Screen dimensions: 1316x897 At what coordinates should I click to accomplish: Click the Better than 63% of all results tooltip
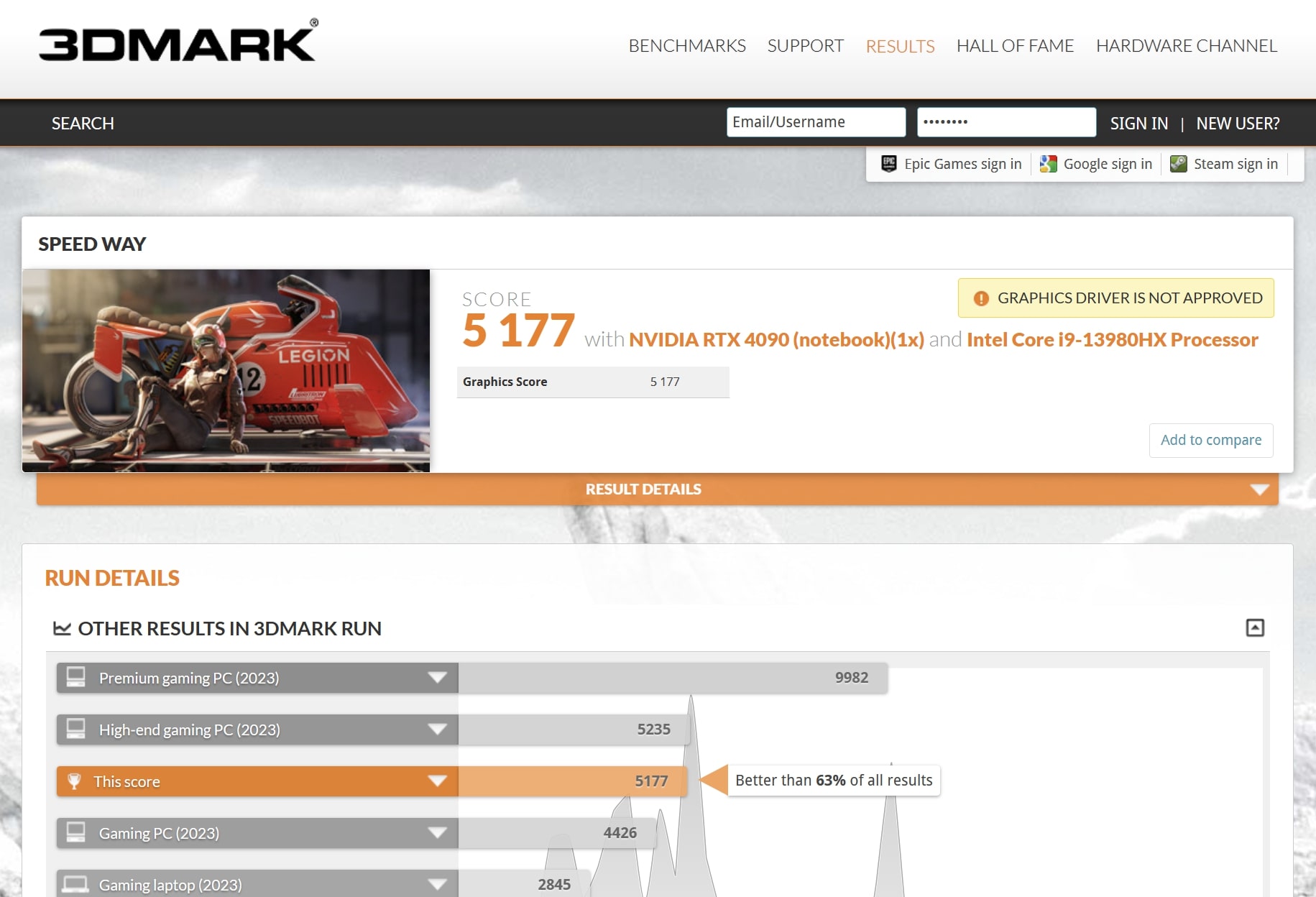point(834,781)
